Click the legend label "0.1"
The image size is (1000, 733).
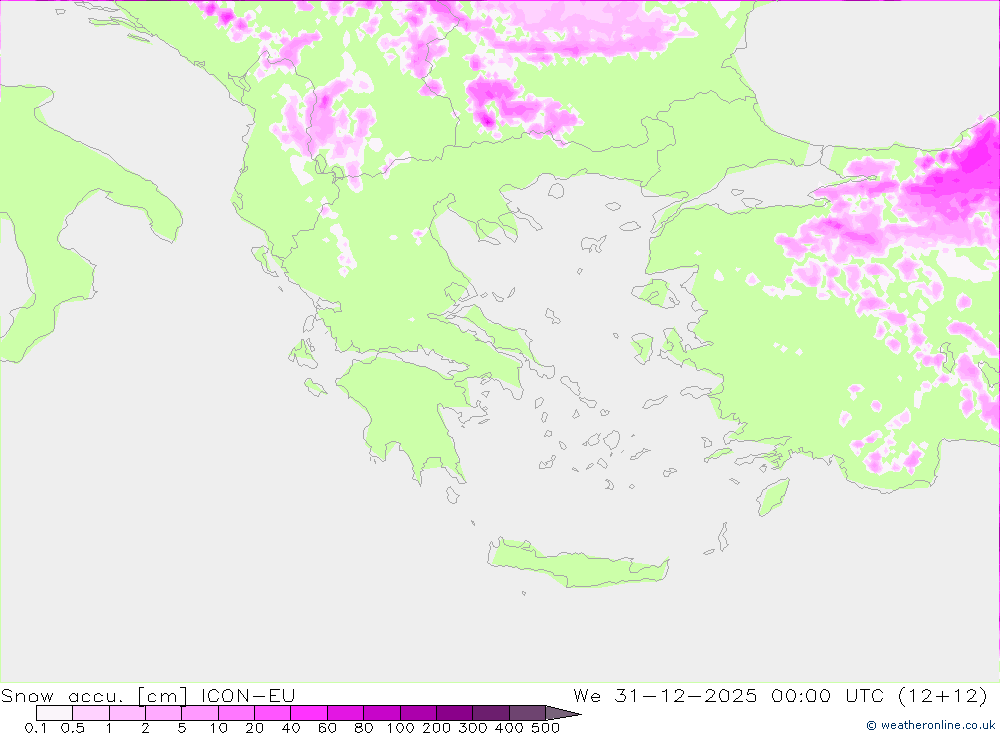[36, 727]
